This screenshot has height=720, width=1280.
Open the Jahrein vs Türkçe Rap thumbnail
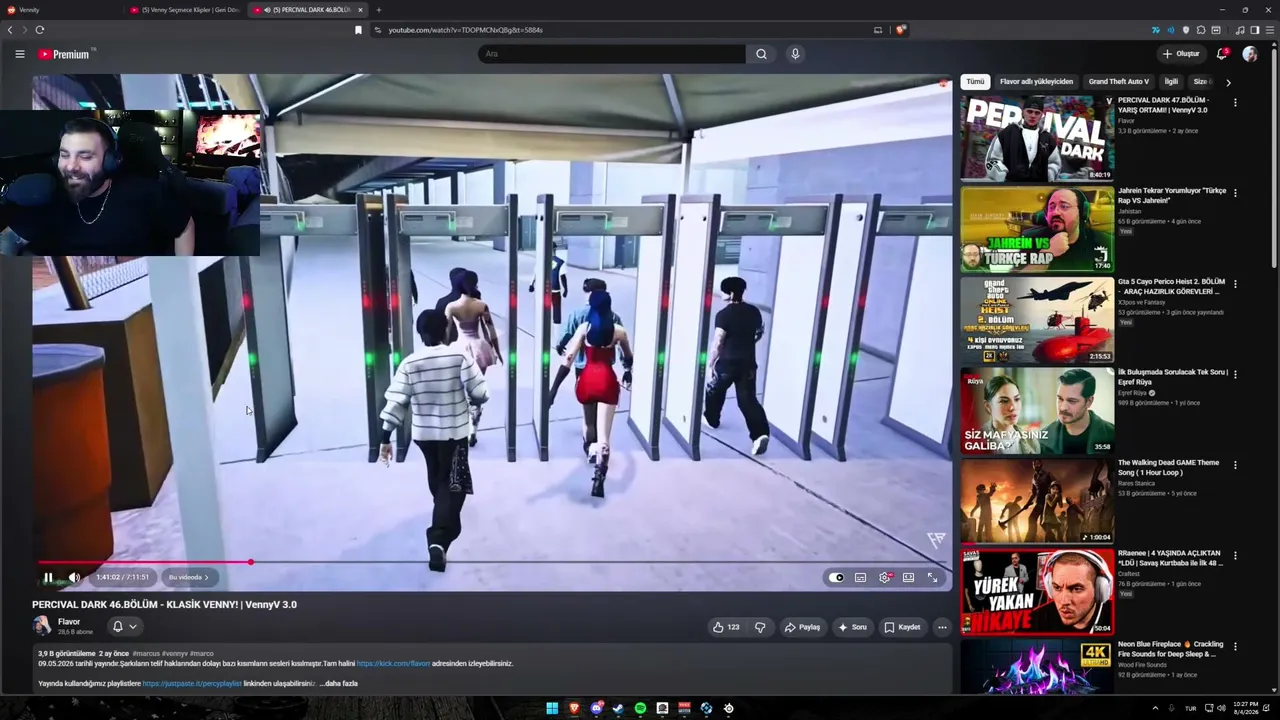pyautogui.click(x=1037, y=229)
